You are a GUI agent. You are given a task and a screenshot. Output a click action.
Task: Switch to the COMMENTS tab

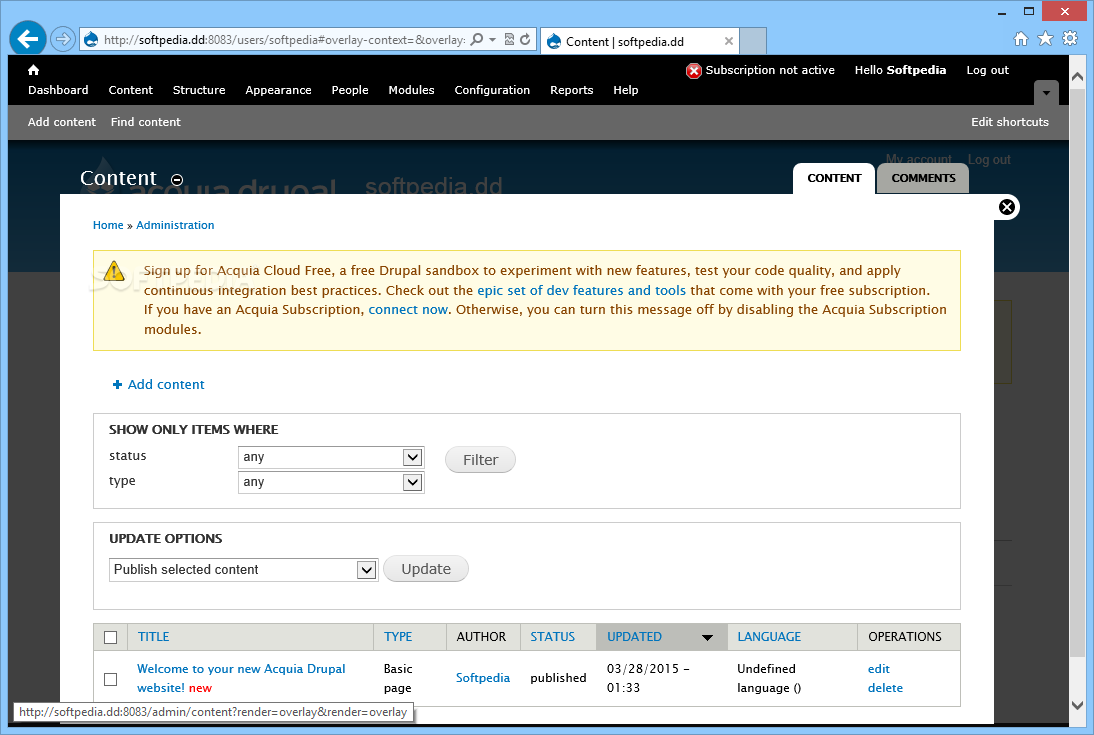click(x=923, y=178)
